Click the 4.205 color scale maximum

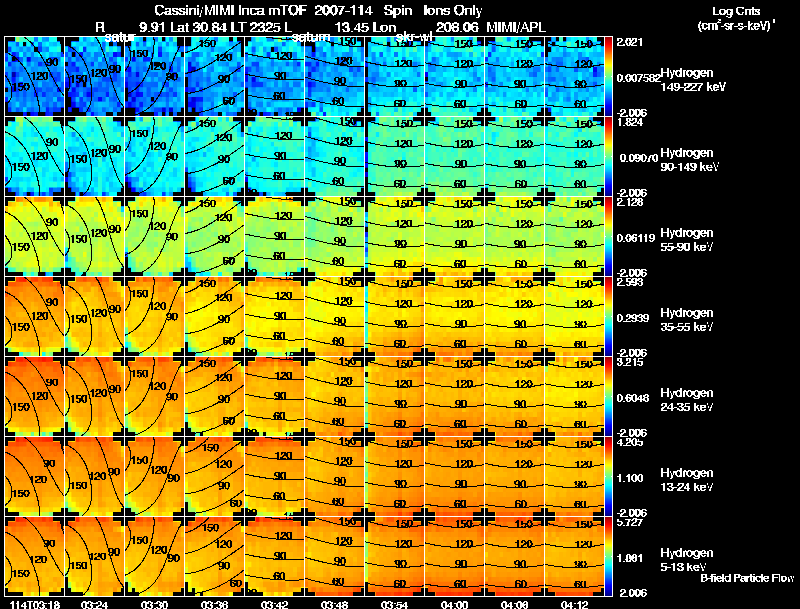tap(629, 442)
